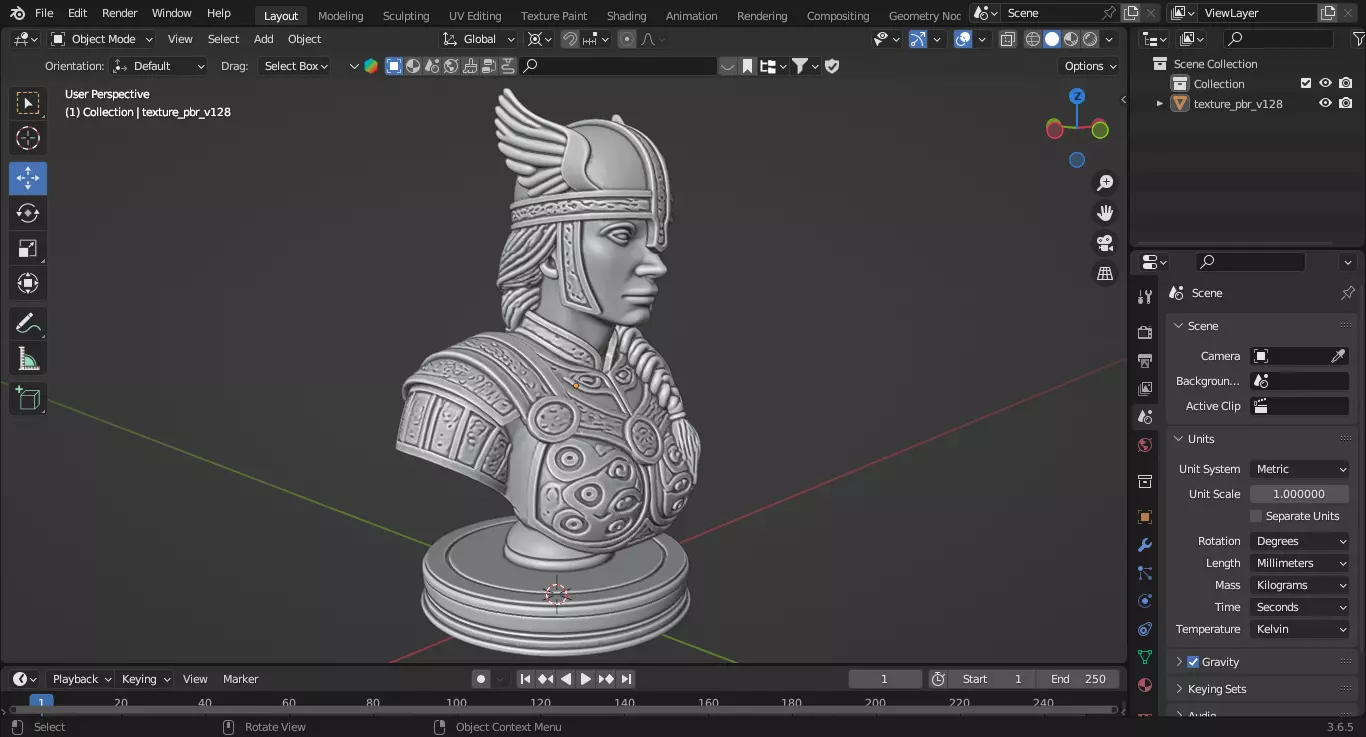Open the Output properties tab
The width and height of the screenshot is (1366, 737).
pyautogui.click(x=1145, y=360)
